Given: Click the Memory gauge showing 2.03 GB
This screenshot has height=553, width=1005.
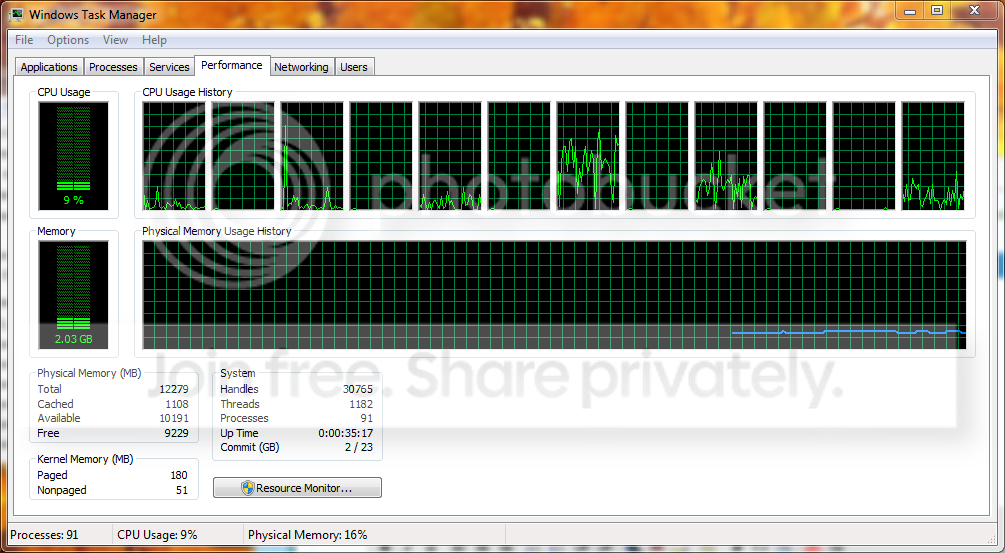Looking at the screenshot, I should coord(73,295).
